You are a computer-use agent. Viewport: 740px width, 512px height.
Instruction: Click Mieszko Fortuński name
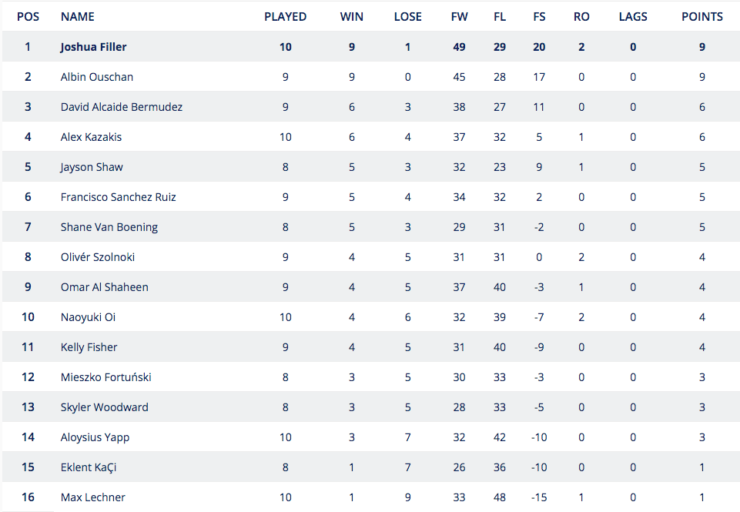[x=106, y=377]
